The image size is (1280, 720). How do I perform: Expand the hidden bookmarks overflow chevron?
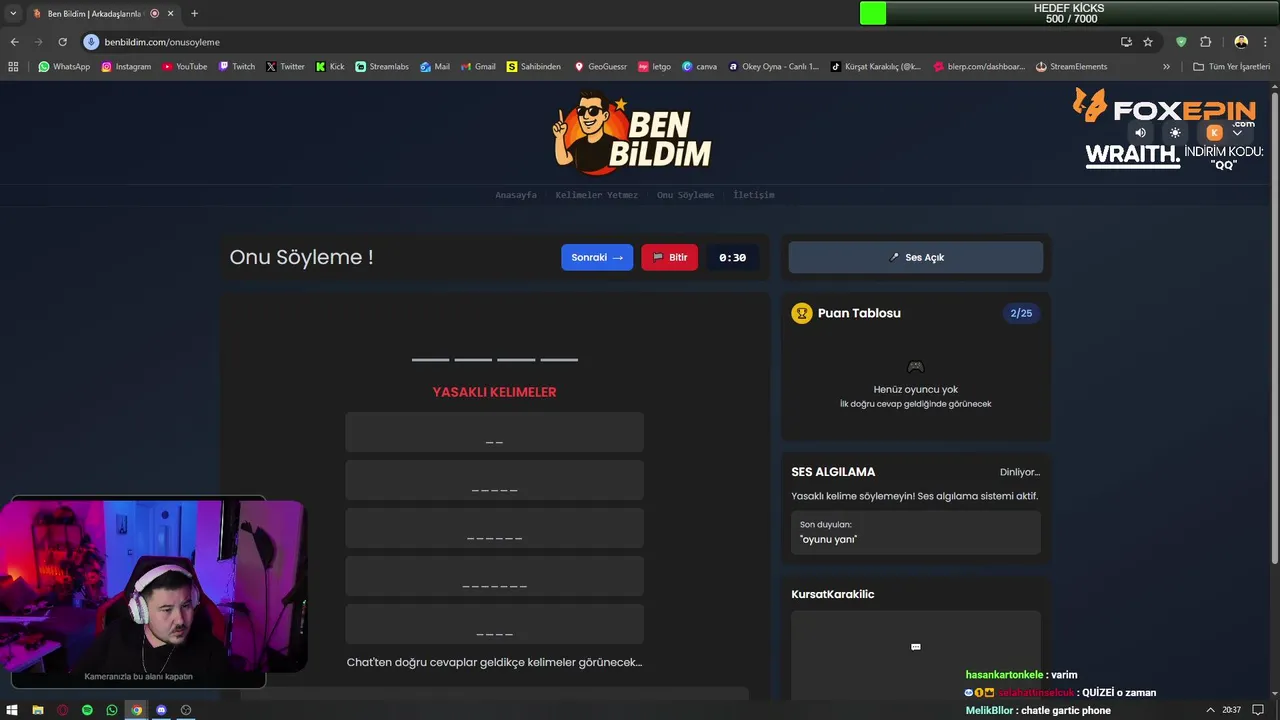pyautogui.click(x=1166, y=67)
